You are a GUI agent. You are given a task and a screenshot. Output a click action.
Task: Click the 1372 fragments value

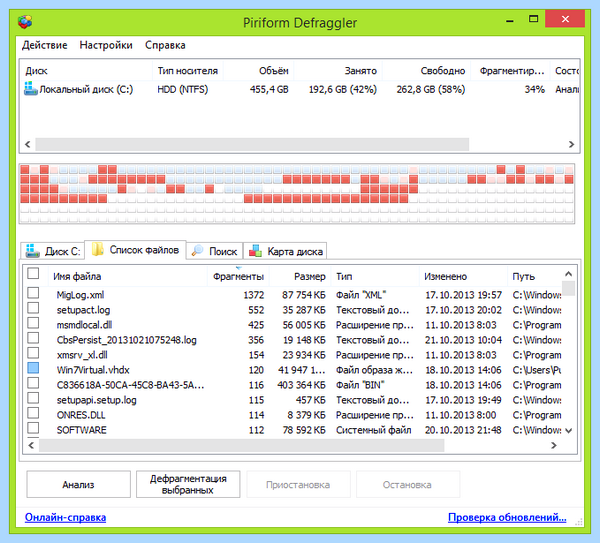coord(254,295)
